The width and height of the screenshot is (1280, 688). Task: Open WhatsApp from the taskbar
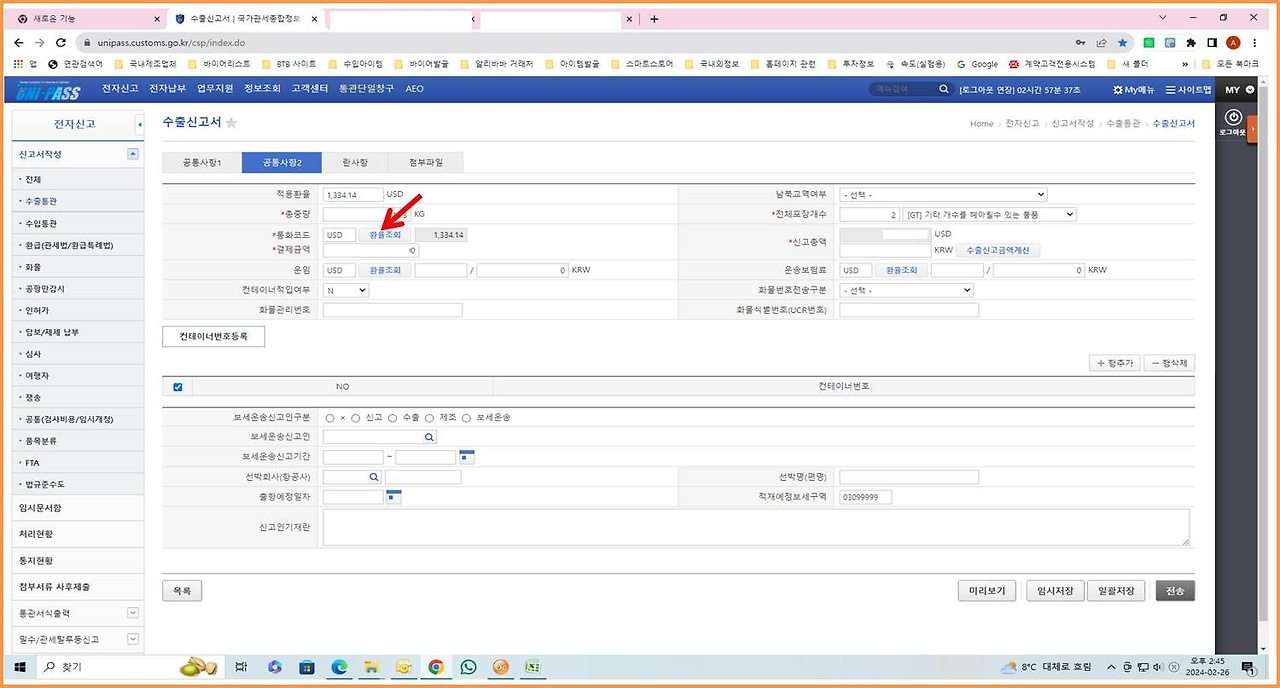tap(468, 667)
